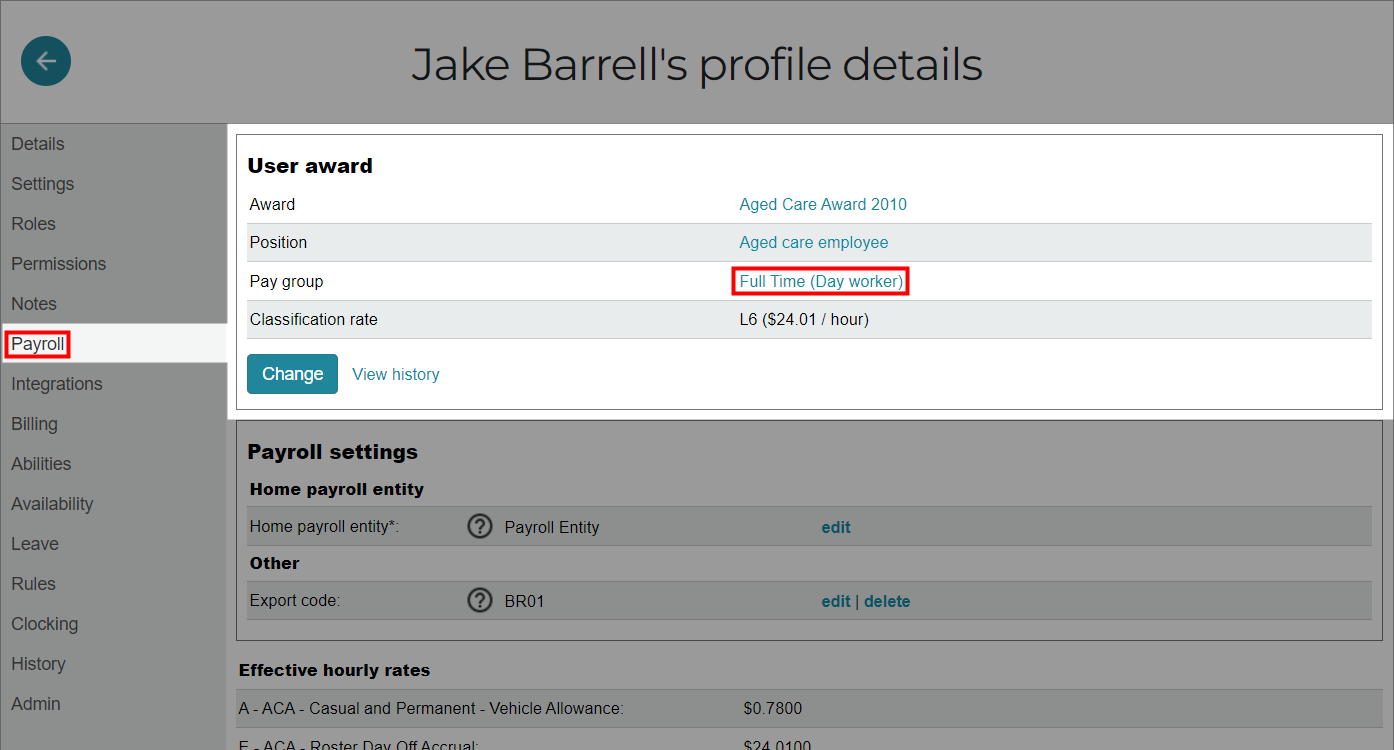
Task: Click the back arrow on the profile header
Action: (x=45, y=61)
